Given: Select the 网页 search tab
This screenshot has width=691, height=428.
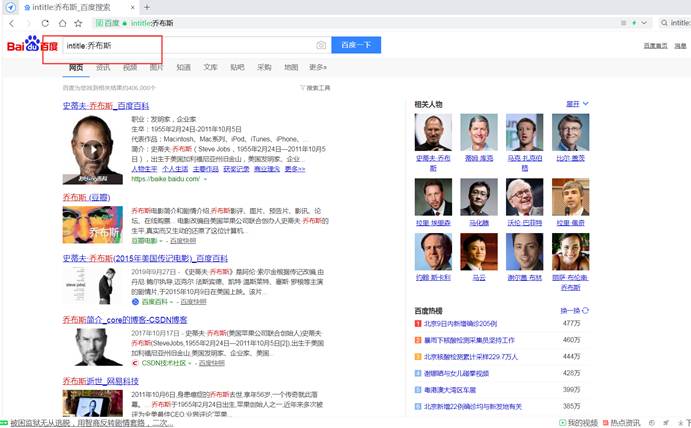Looking at the screenshot, I should [x=76, y=67].
